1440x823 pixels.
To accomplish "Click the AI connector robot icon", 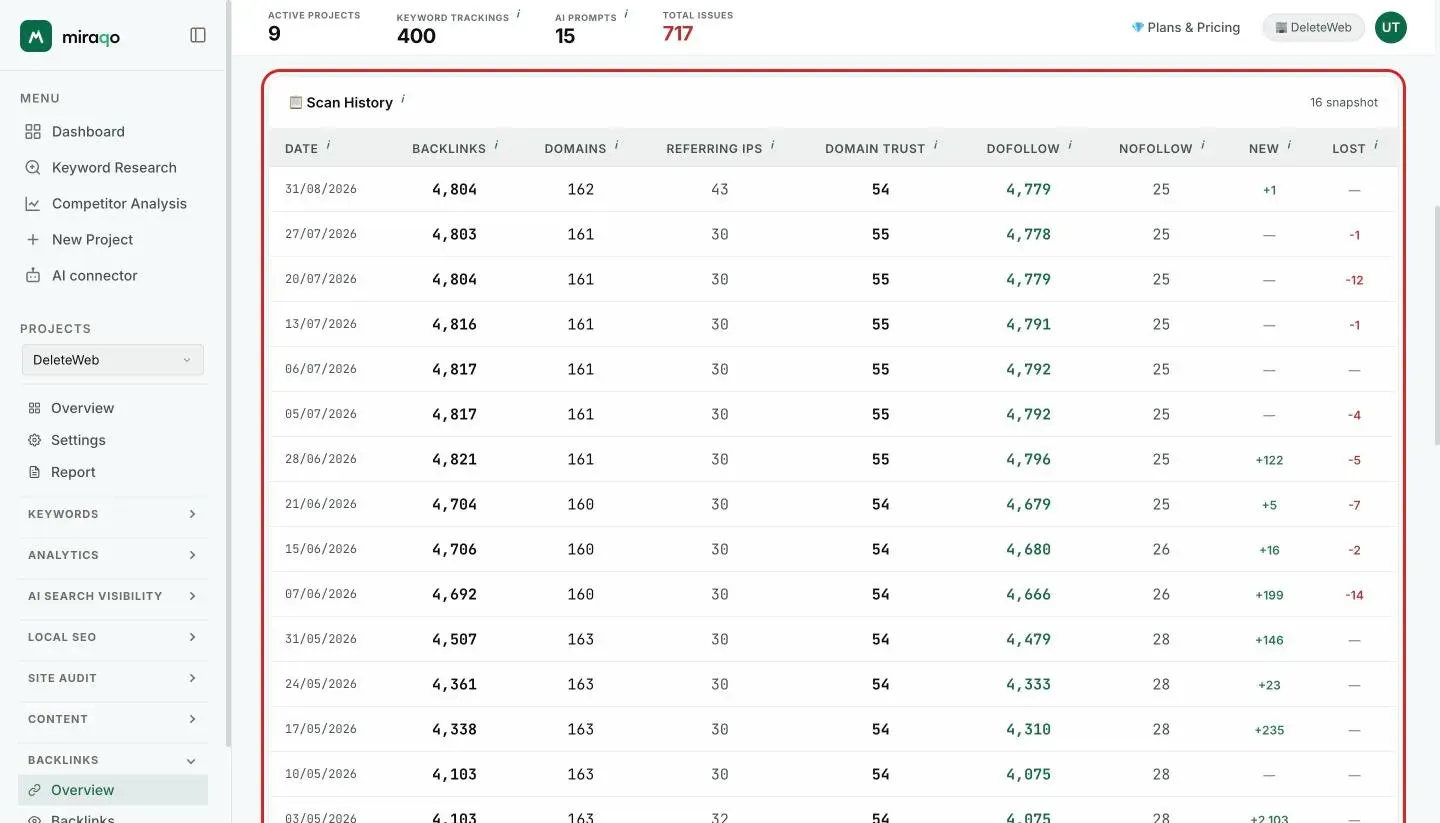I will point(33,276).
